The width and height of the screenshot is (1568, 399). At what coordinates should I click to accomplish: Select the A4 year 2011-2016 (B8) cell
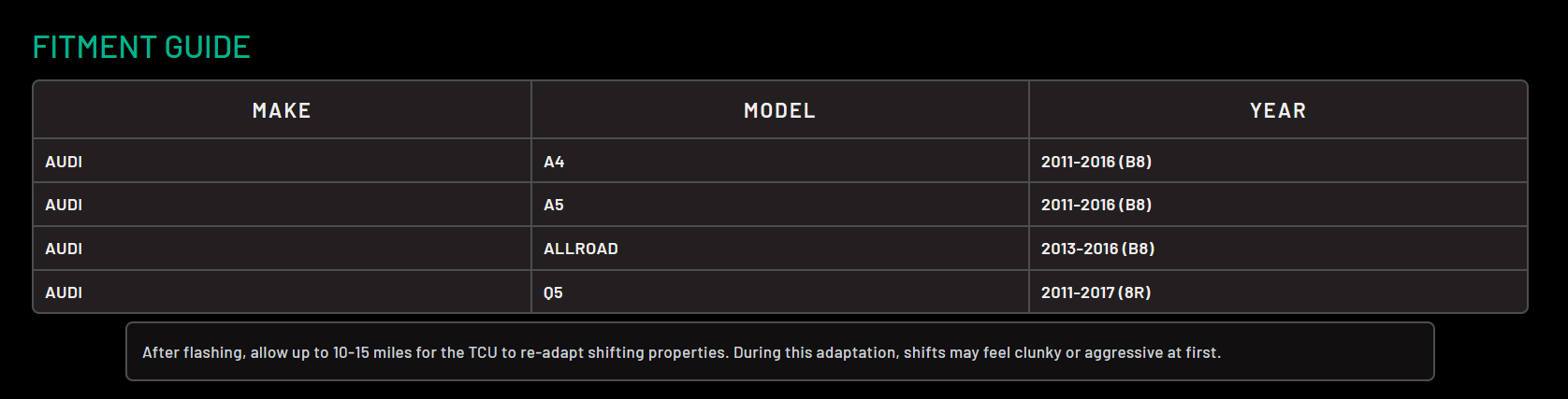coord(1096,162)
